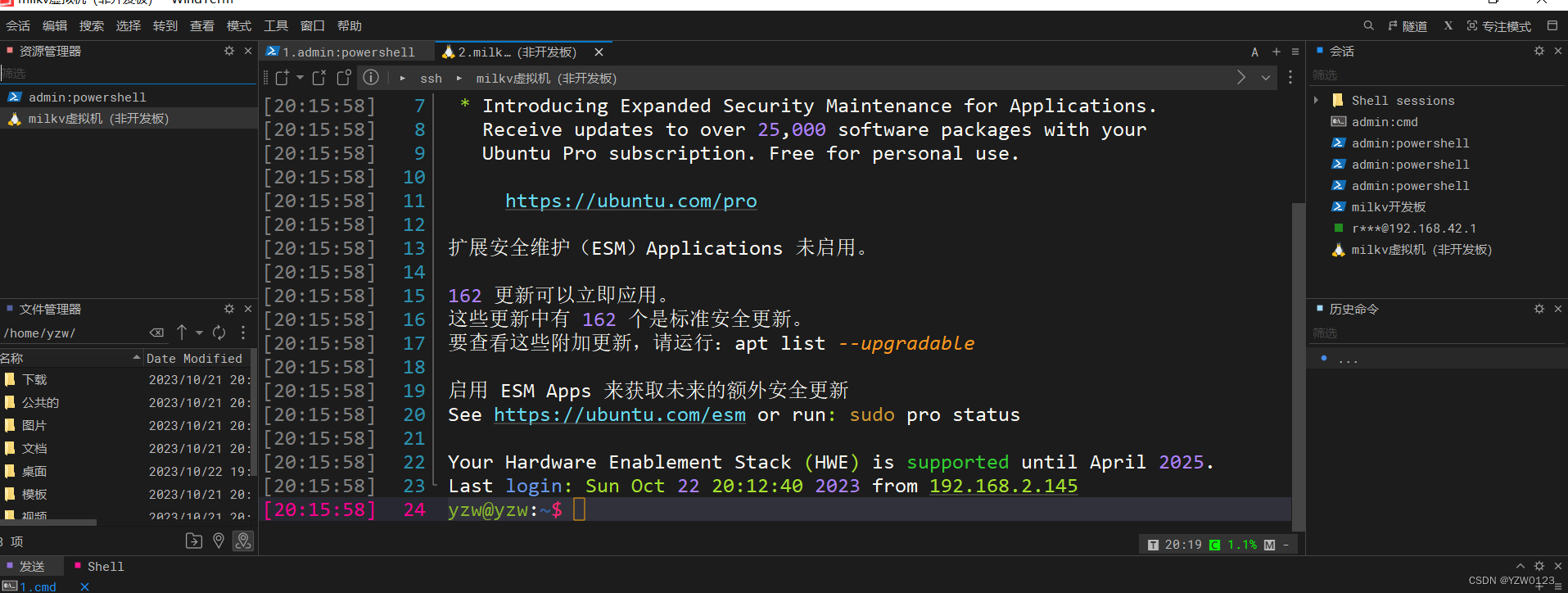Expand the dropdown chevron in terminal toolbar
This screenshot has width=1568, height=593.
point(1266,78)
